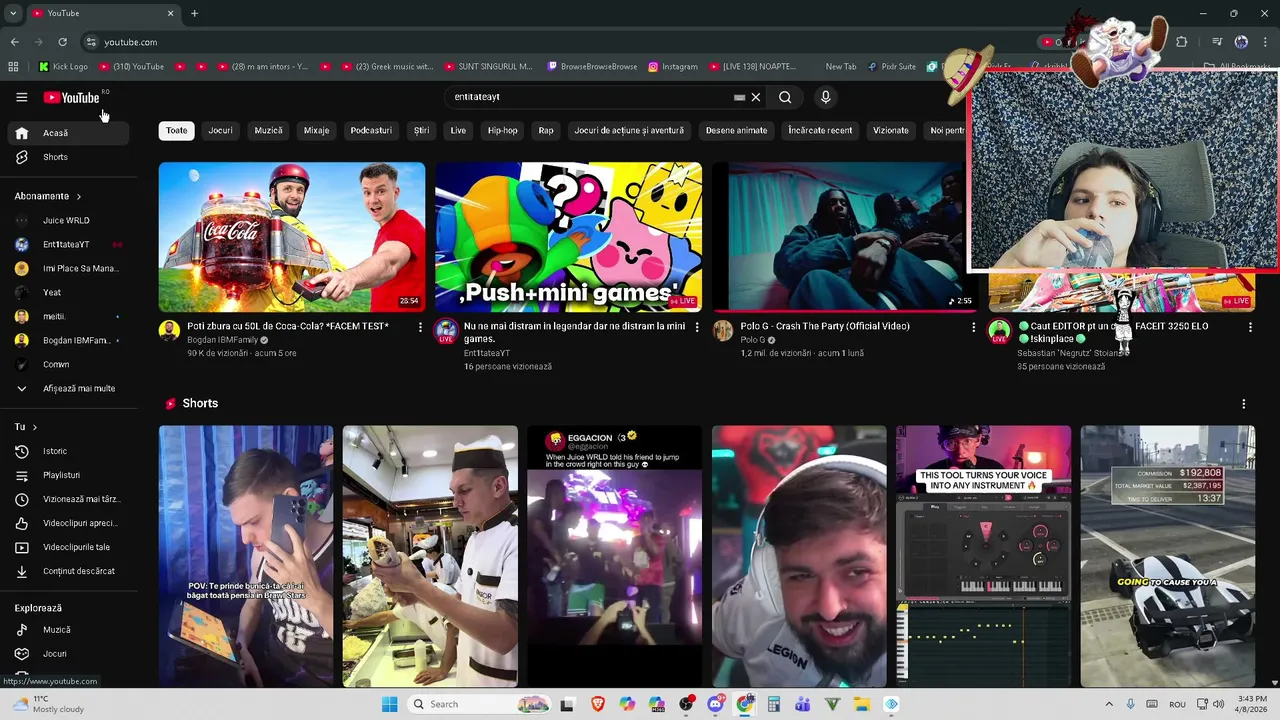
Task: Open Conținut descărcat downloads
Action: (x=66, y=571)
